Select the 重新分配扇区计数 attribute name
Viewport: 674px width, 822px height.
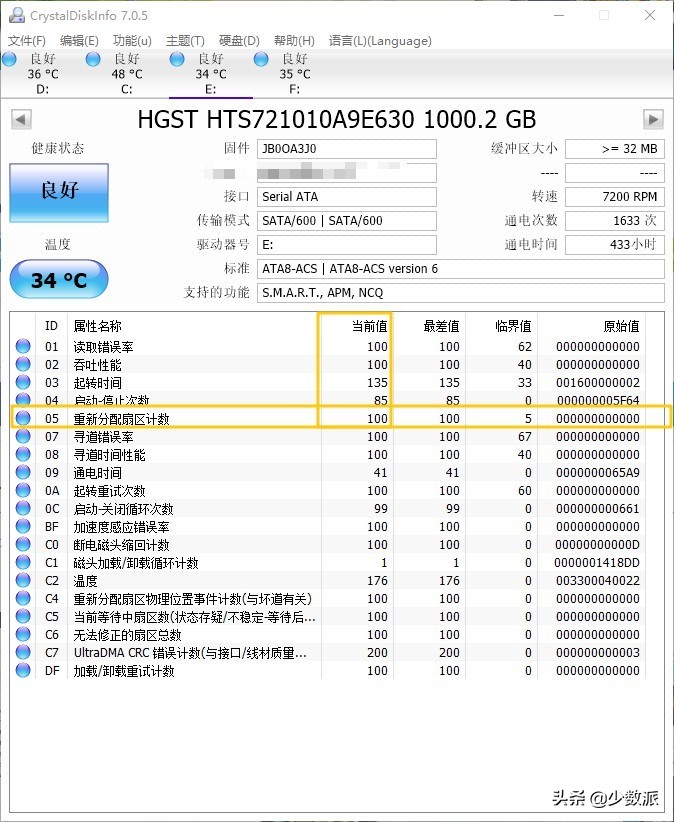(x=121, y=418)
